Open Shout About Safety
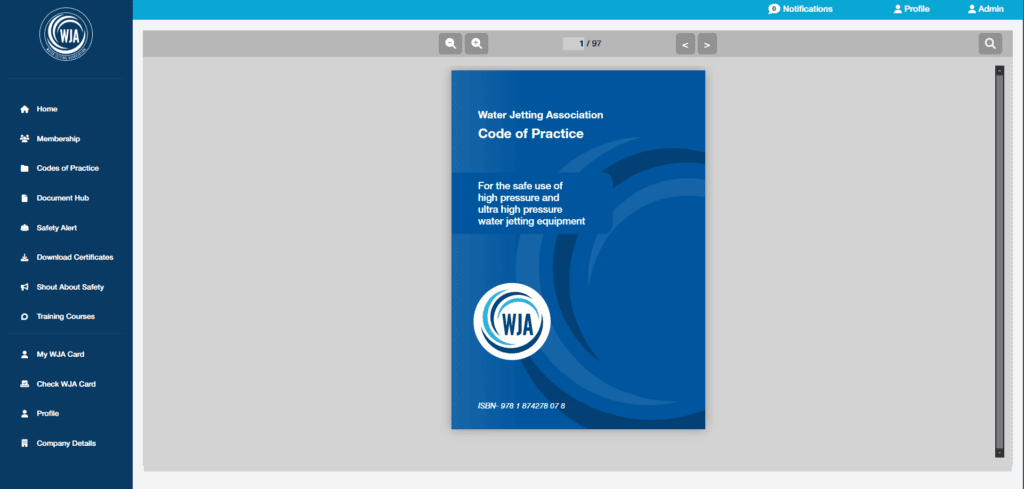1024x489 pixels. click(70, 287)
